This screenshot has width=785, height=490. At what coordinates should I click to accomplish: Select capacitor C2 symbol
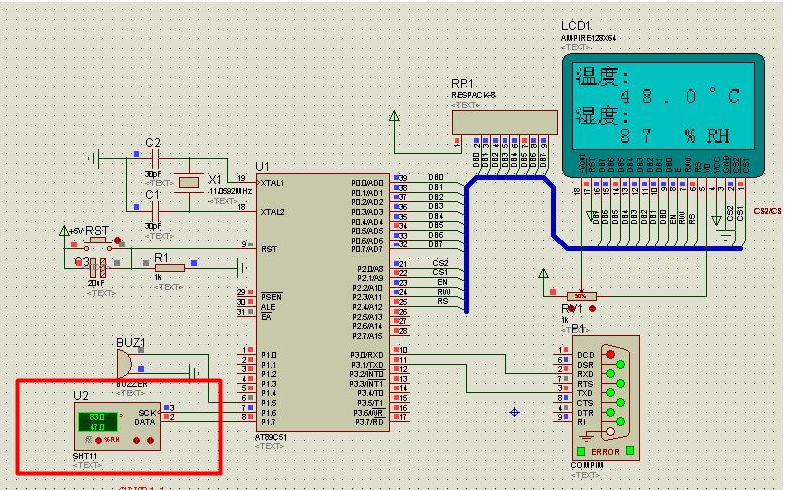point(156,161)
